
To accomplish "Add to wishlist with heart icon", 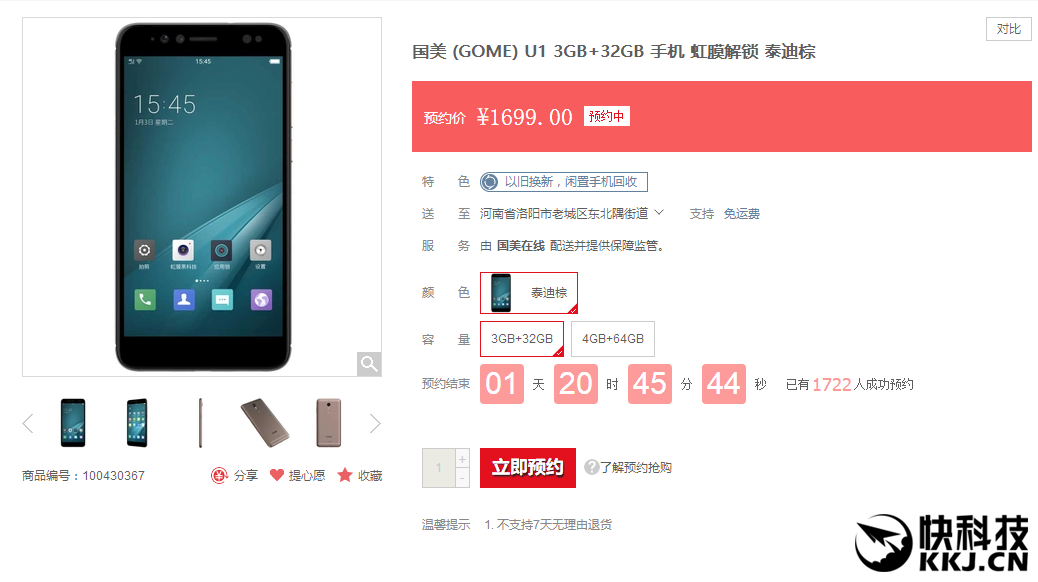I will tap(277, 475).
